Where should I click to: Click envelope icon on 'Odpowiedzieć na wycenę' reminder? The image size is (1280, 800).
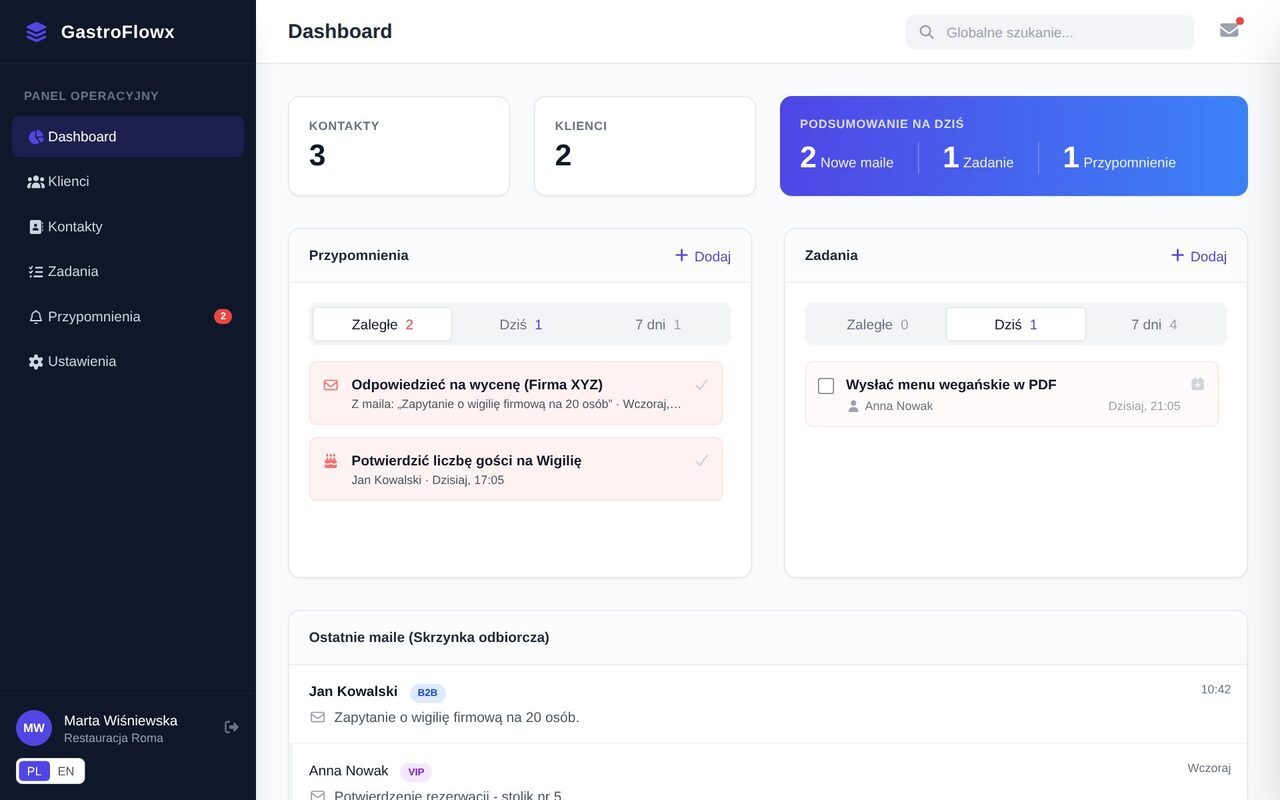pos(331,385)
